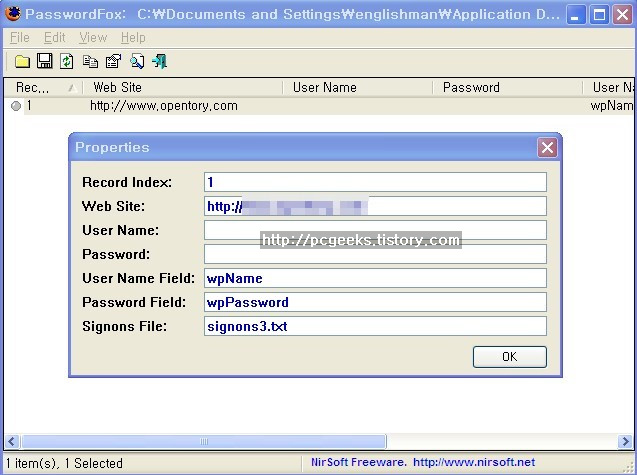
Task: Click the Password column header
Action: [507, 87]
